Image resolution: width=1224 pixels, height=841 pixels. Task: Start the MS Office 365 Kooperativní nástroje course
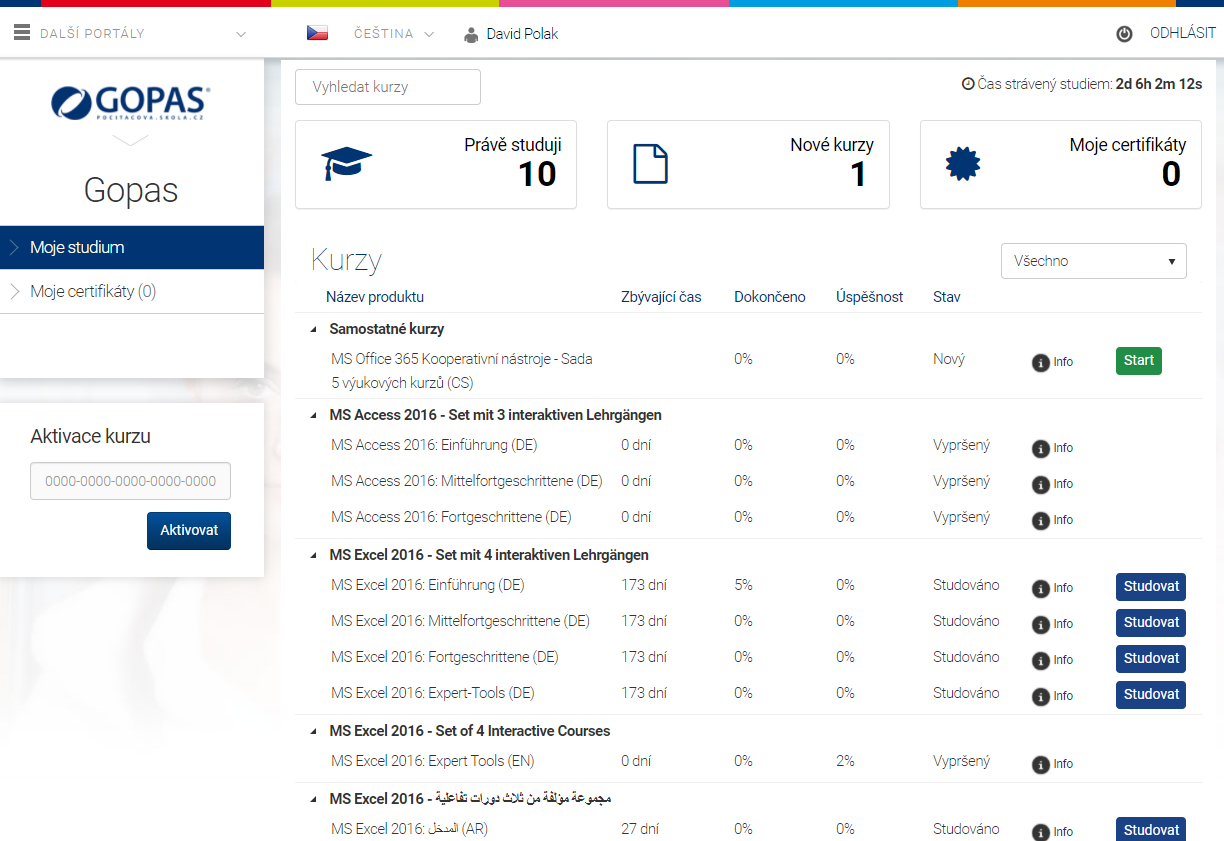(1139, 361)
